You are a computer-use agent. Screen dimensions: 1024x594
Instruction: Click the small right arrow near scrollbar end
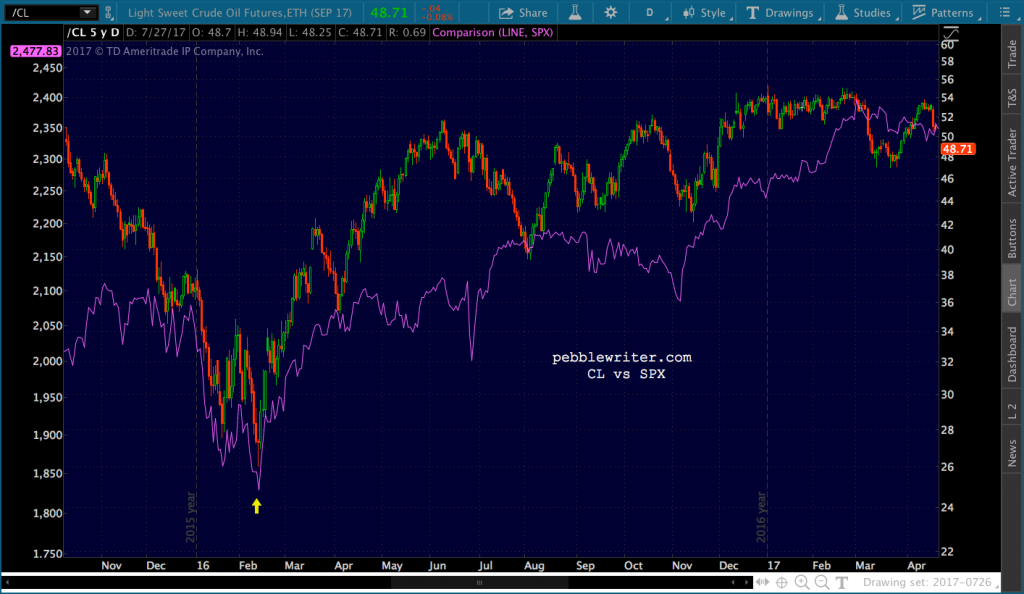[746, 582]
